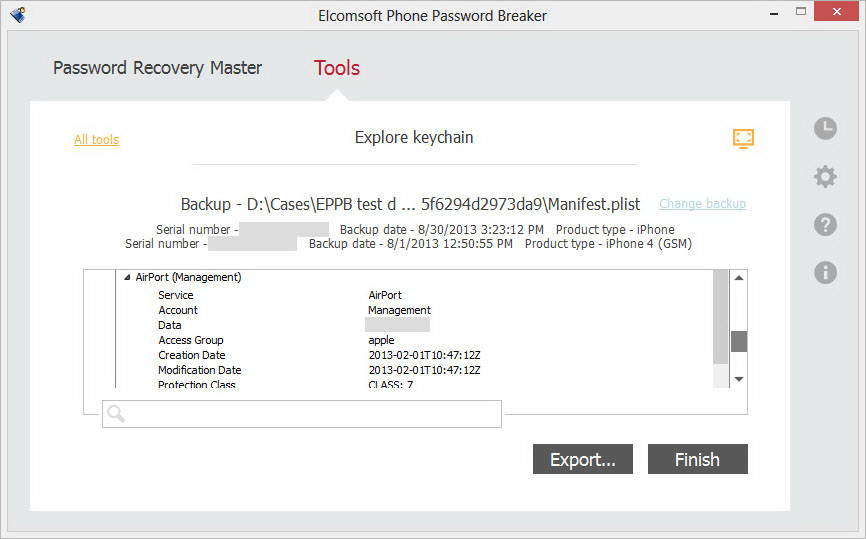Collapse the AirPort (Management) tree node
866x539 pixels.
[x=127, y=278]
